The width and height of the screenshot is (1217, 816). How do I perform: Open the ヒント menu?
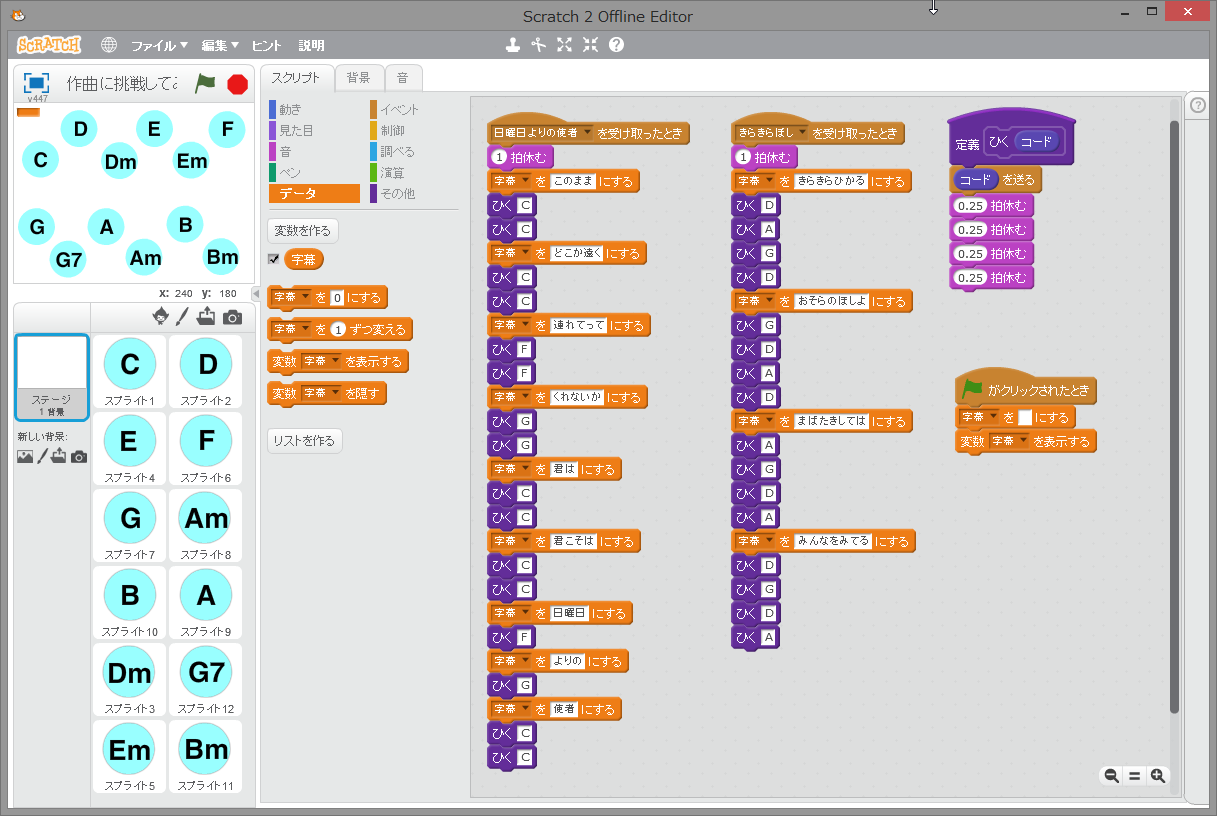(x=266, y=45)
